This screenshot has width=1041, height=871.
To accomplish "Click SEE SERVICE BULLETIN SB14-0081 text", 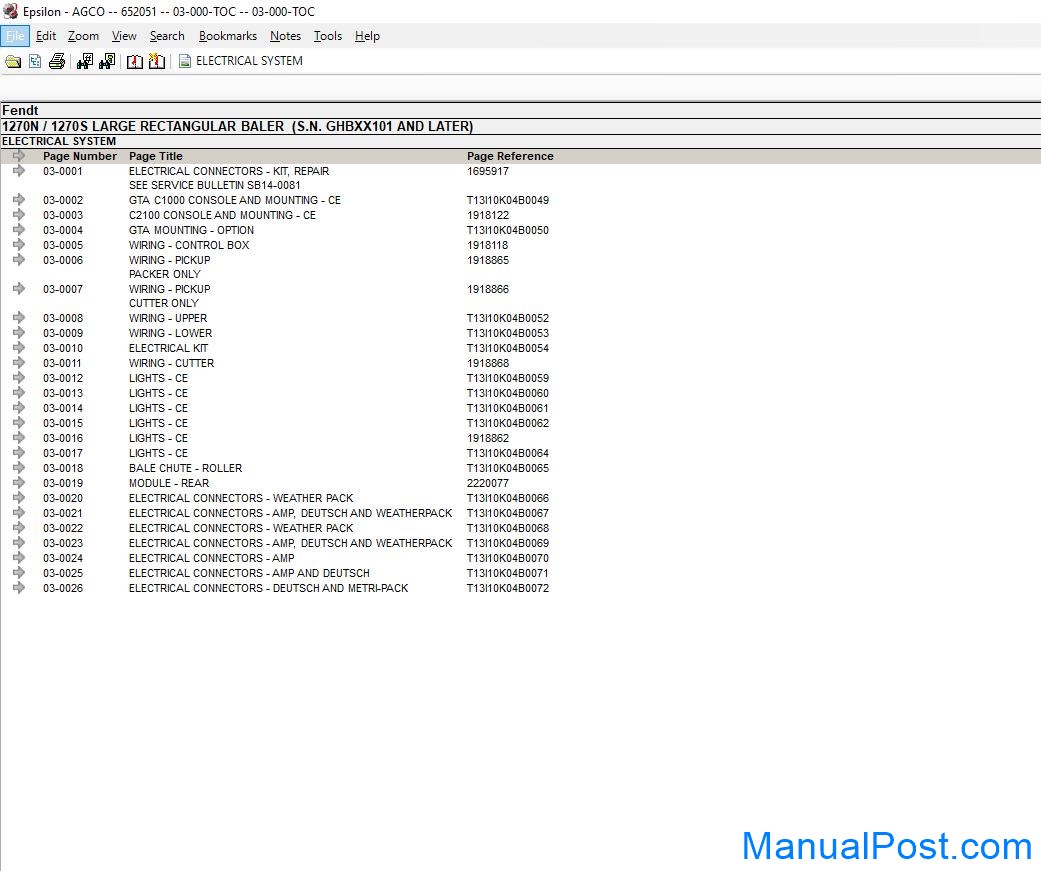I will [214, 185].
